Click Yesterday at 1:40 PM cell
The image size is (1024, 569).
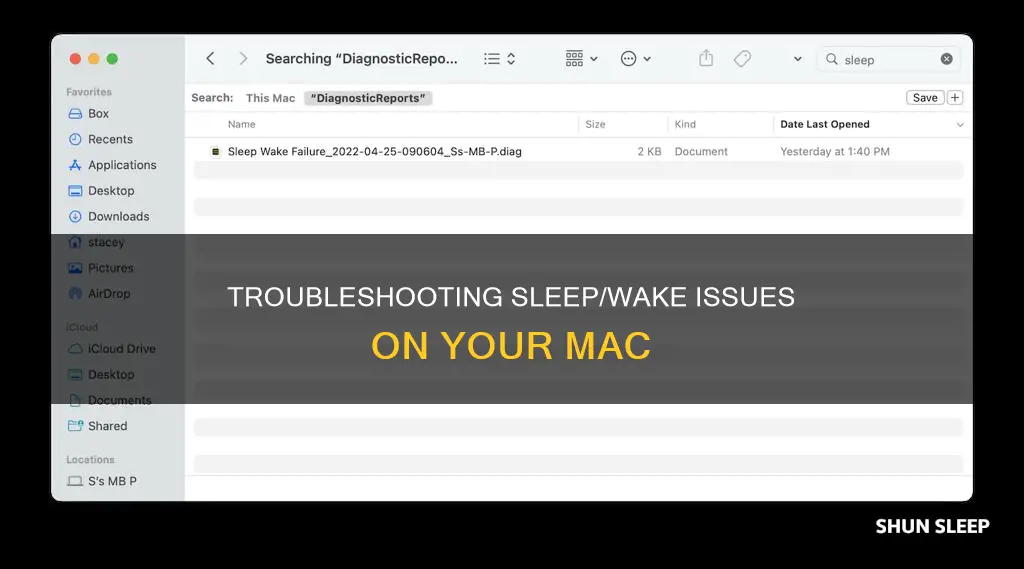point(835,152)
